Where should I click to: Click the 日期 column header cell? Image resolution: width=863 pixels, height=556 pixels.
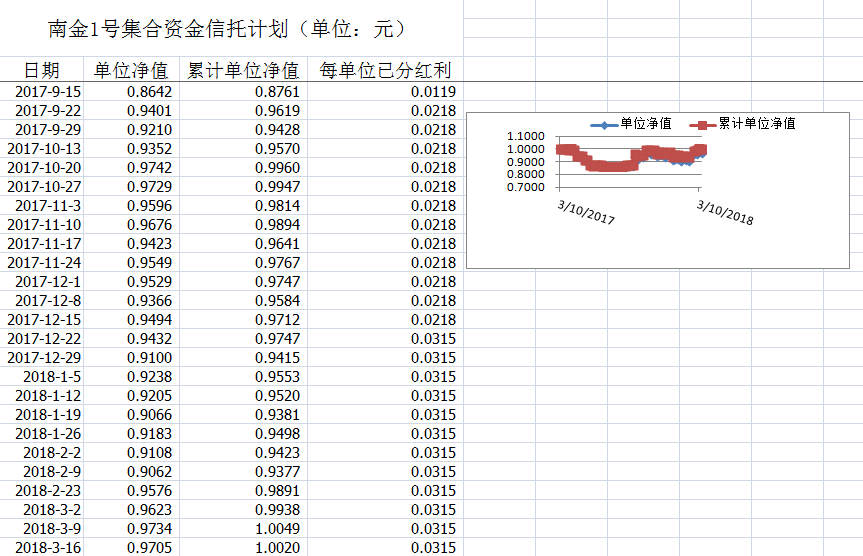pos(42,70)
